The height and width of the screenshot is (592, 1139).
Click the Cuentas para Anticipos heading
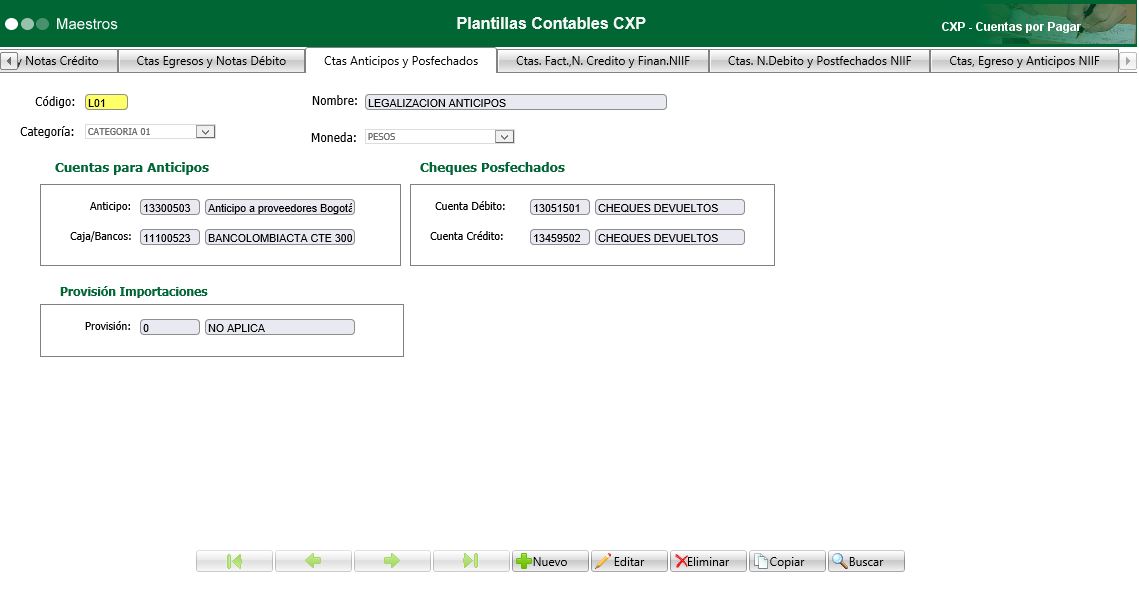tap(131, 168)
